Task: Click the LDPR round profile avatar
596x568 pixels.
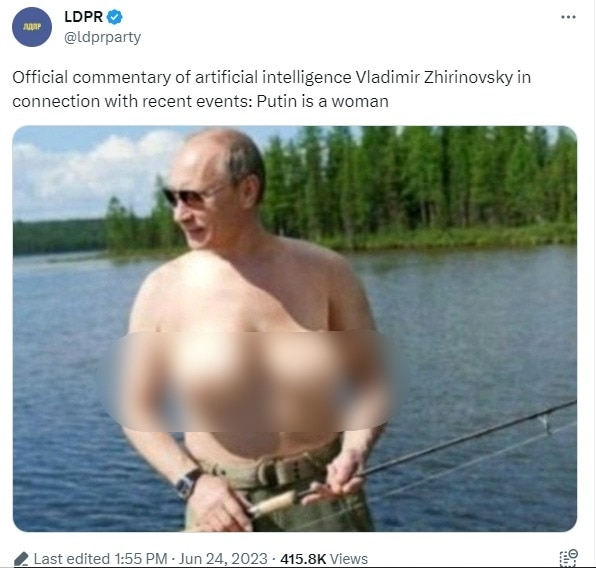Action: click(32, 27)
